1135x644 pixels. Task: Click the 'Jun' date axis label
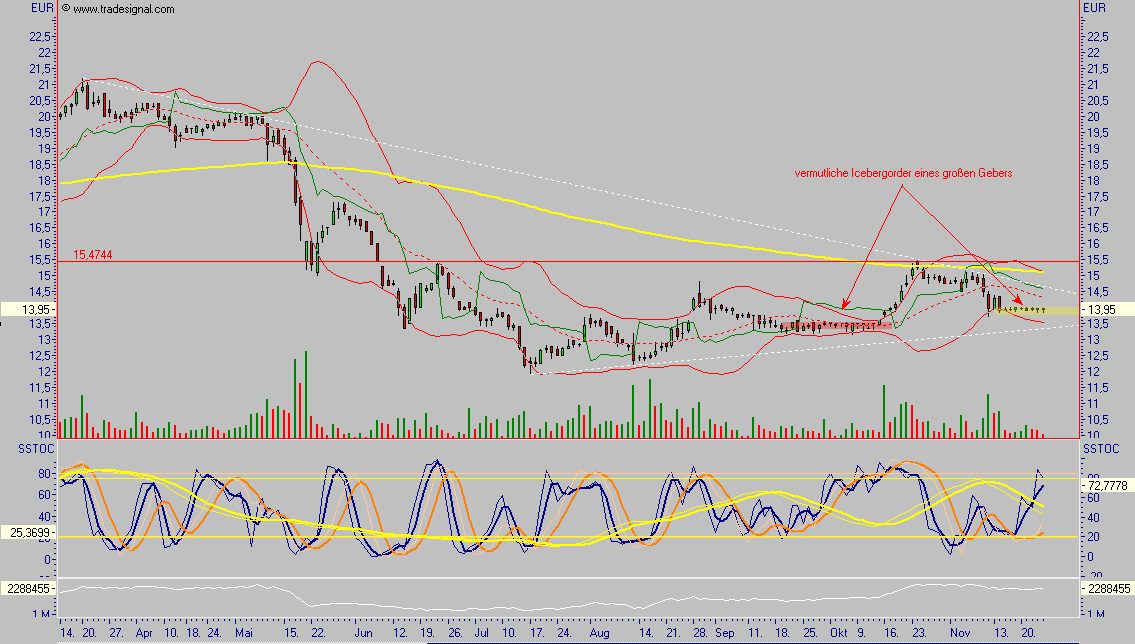coord(363,632)
